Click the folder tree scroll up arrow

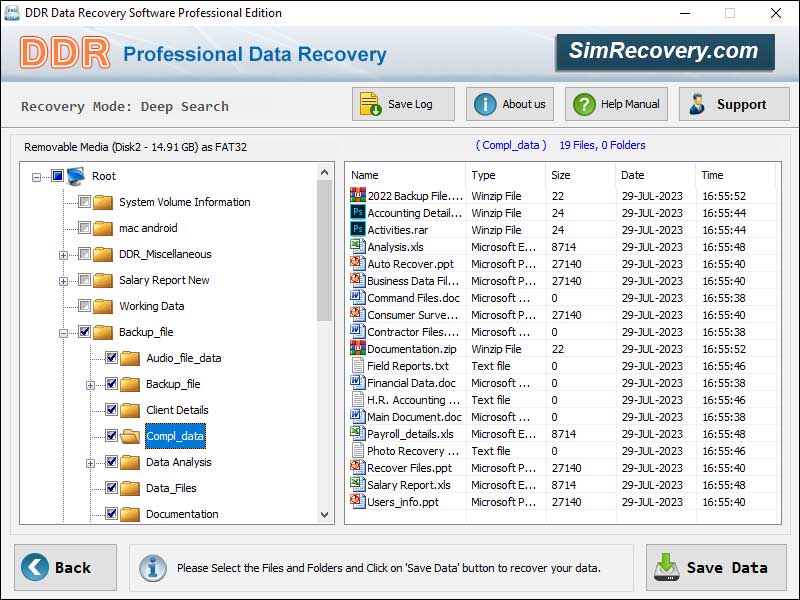[324, 172]
